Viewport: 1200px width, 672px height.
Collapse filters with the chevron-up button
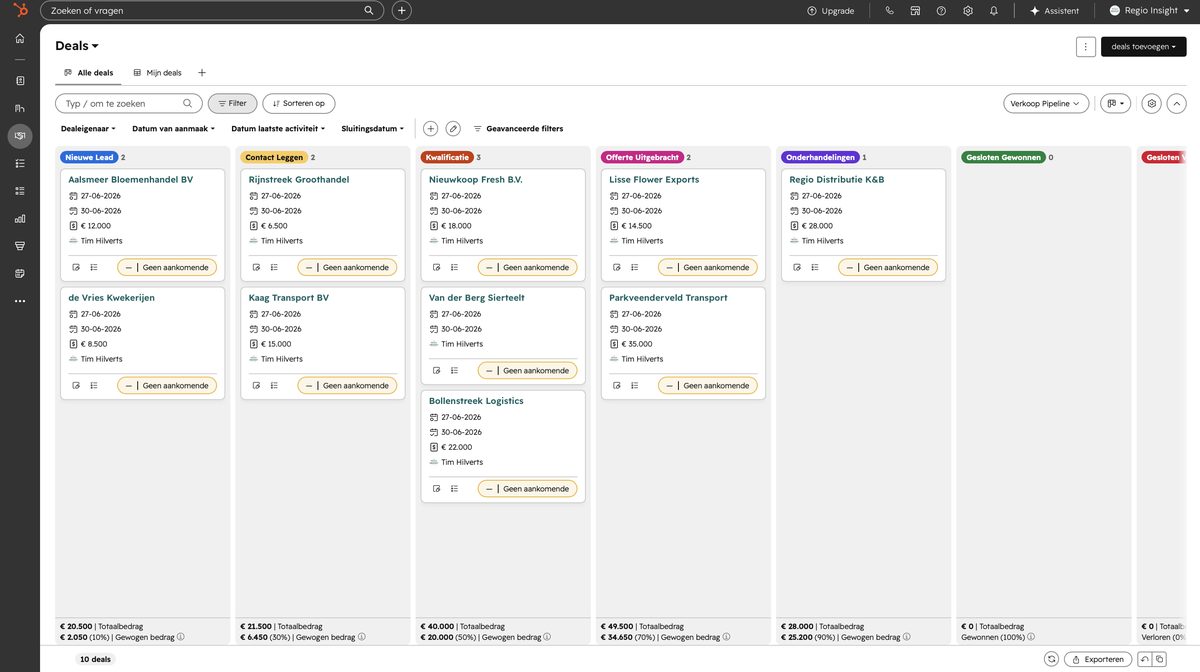point(1177,103)
